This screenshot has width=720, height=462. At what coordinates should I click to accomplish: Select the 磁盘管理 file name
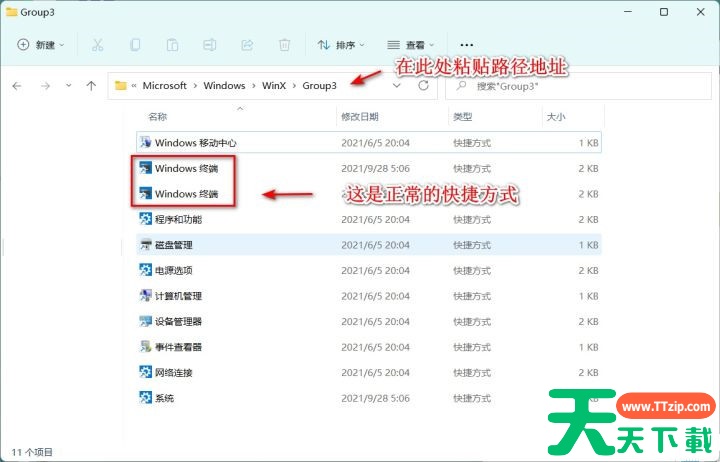pyautogui.click(x=174, y=245)
